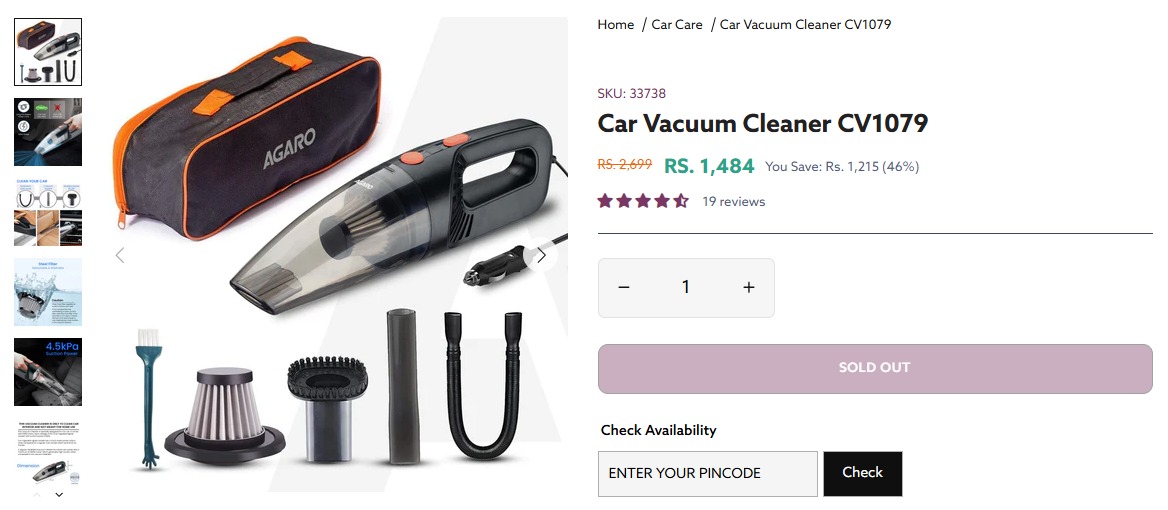Click the purple star rating icons
This screenshot has height=510, width=1168.
tap(643, 201)
